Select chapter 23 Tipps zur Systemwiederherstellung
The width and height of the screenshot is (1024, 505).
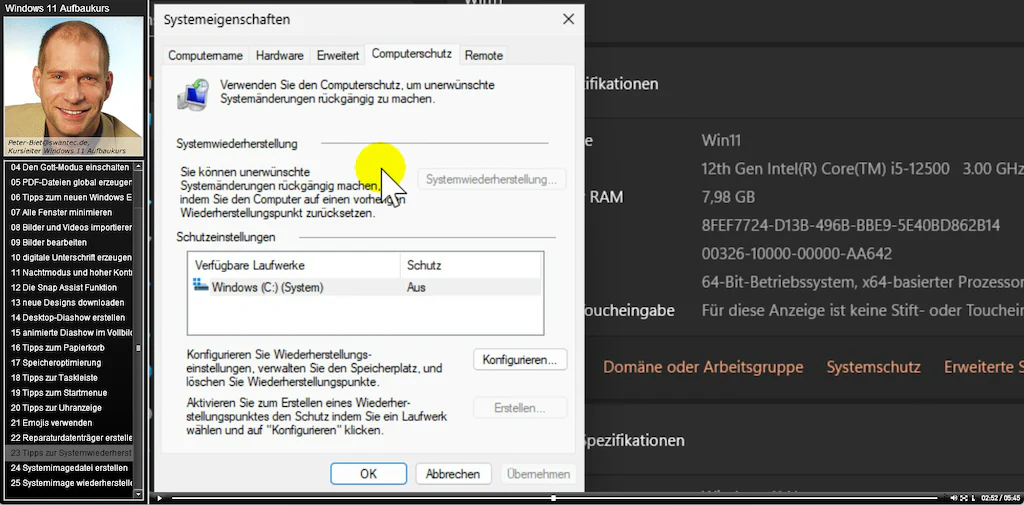pyautogui.click(x=69, y=453)
